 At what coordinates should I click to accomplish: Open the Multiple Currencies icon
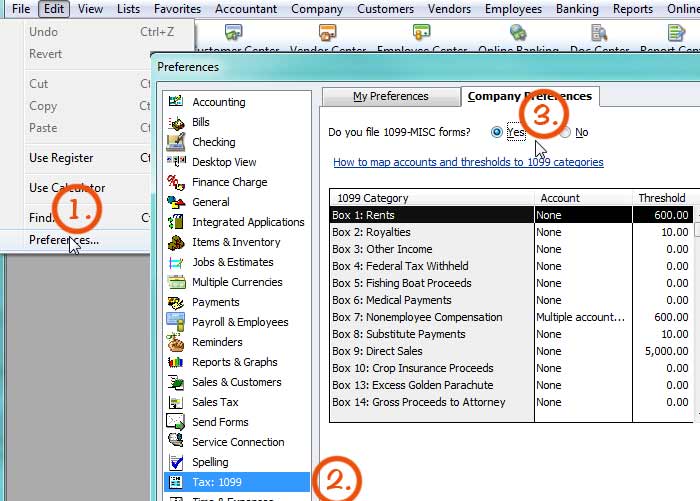[176, 282]
